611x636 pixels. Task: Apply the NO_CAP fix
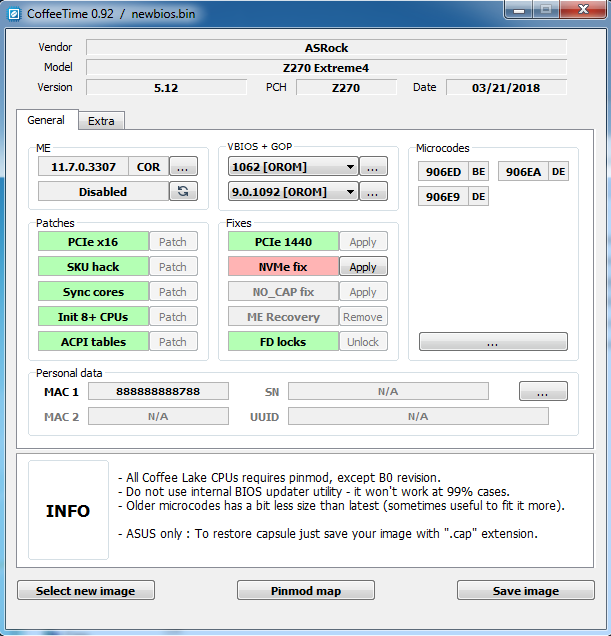[x=363, y=292]
